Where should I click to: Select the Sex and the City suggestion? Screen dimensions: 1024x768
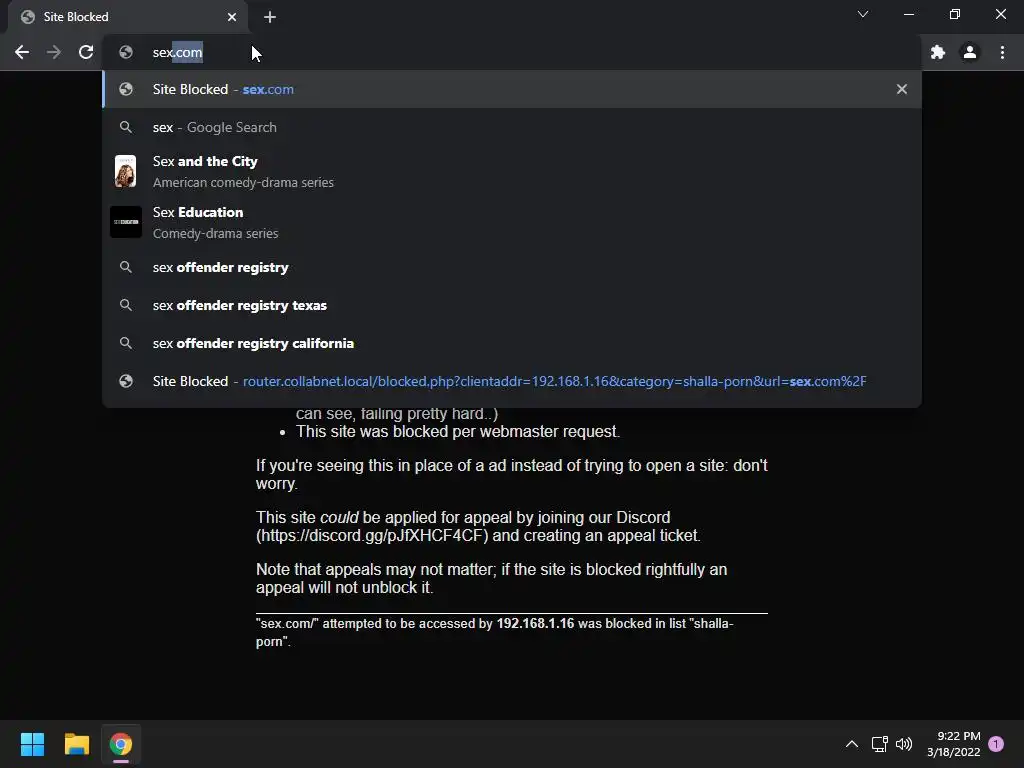tap(512, 171)
